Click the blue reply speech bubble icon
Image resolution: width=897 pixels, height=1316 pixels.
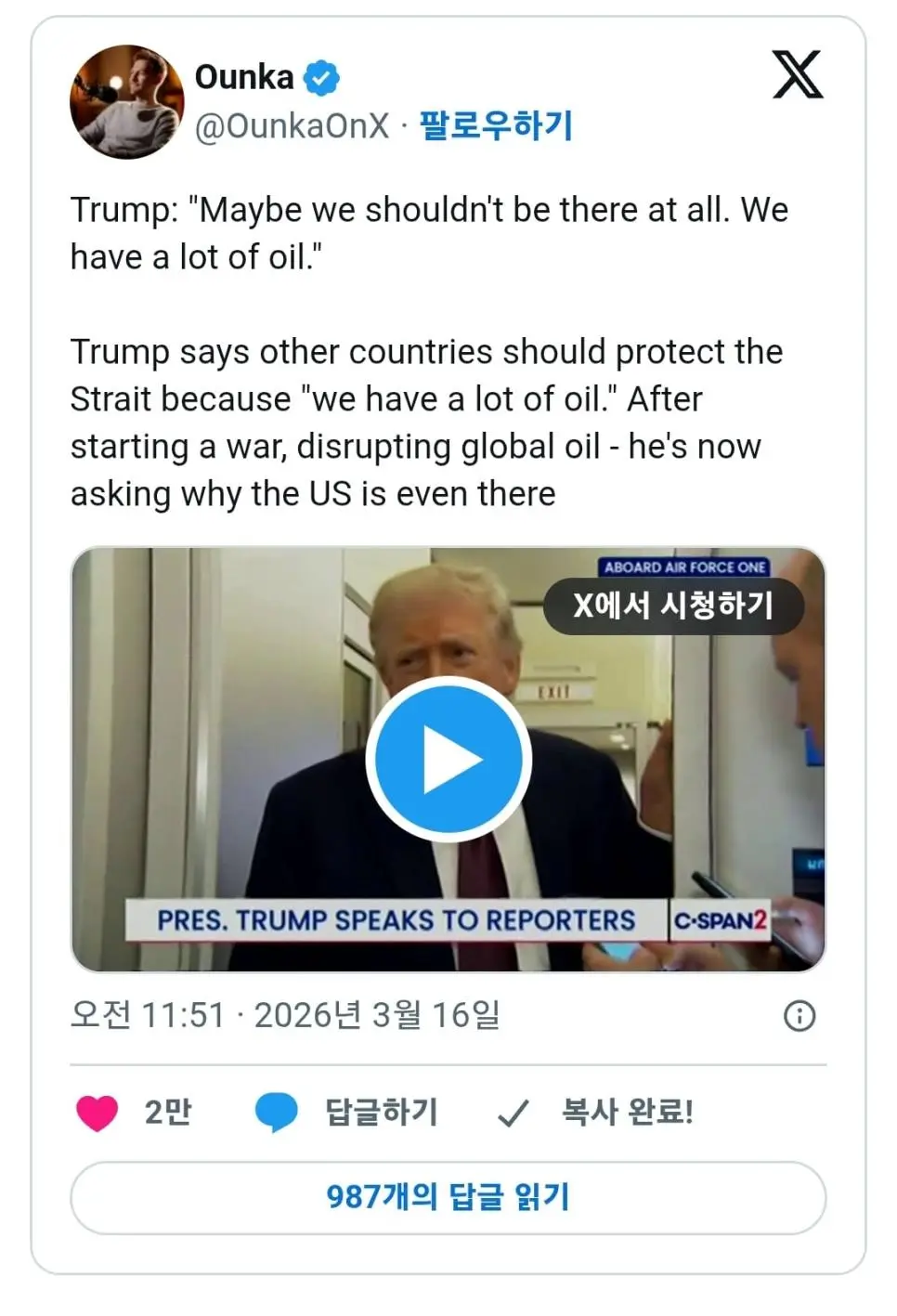pos(276,1113)
